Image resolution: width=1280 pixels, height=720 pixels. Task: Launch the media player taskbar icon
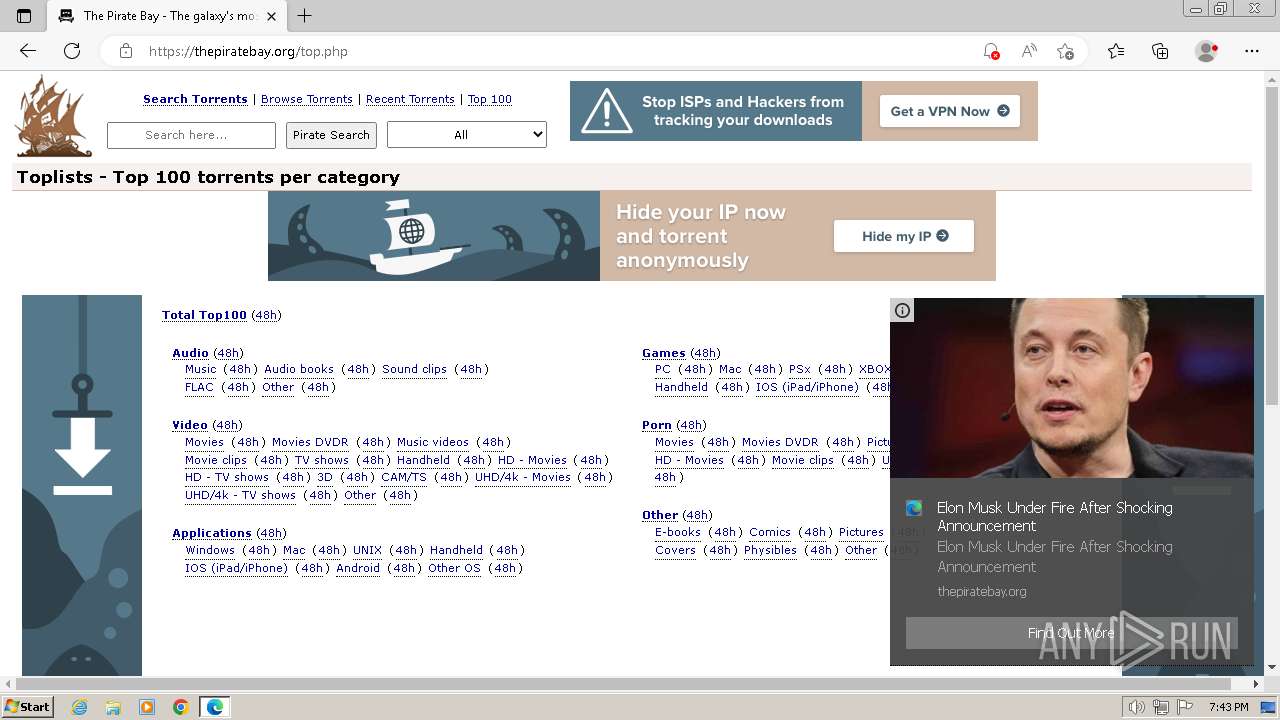[147, 707]
